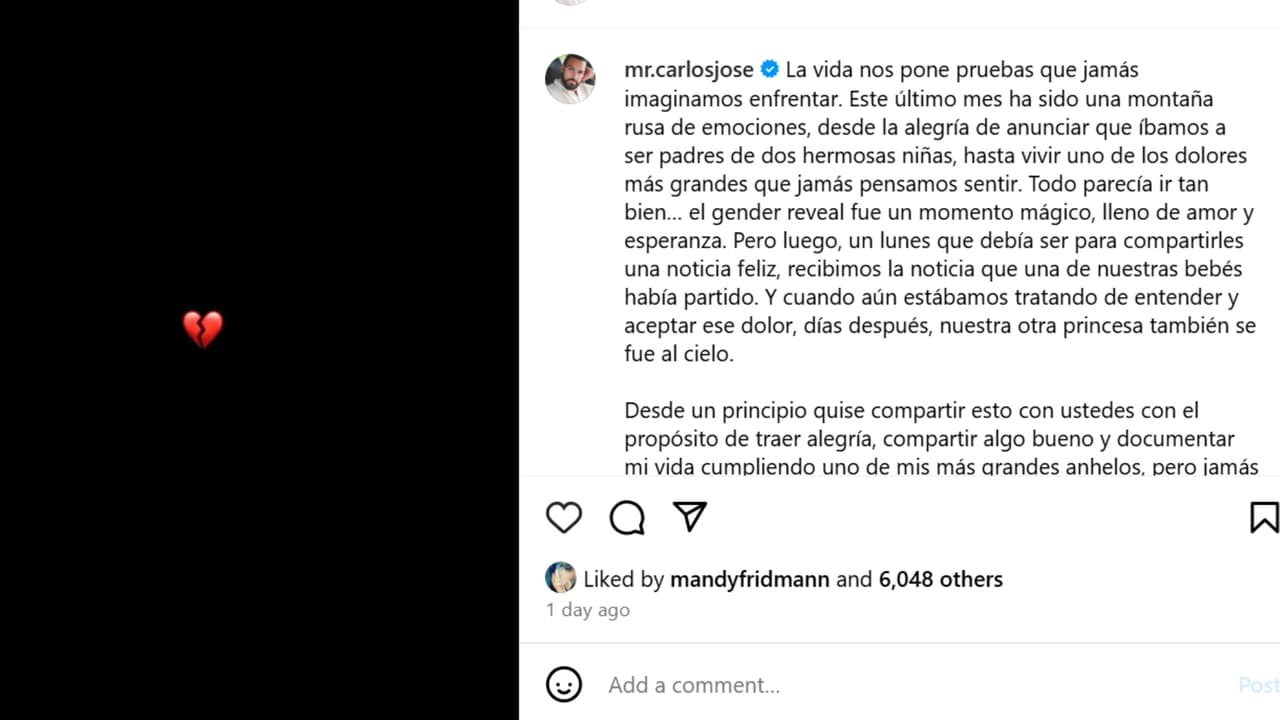
Task: Visit mandyfridmann's profile
Action: [x=750, y=579]
